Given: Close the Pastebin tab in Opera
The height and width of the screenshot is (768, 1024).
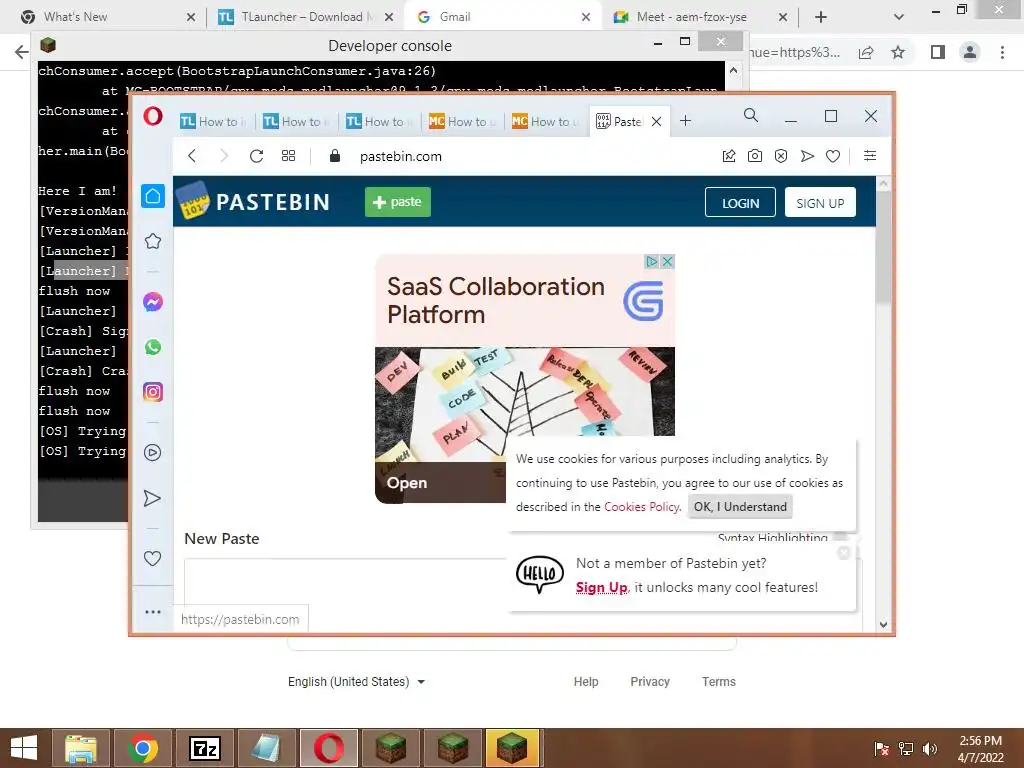Looking at the screenshot, I should pos(656,121).
